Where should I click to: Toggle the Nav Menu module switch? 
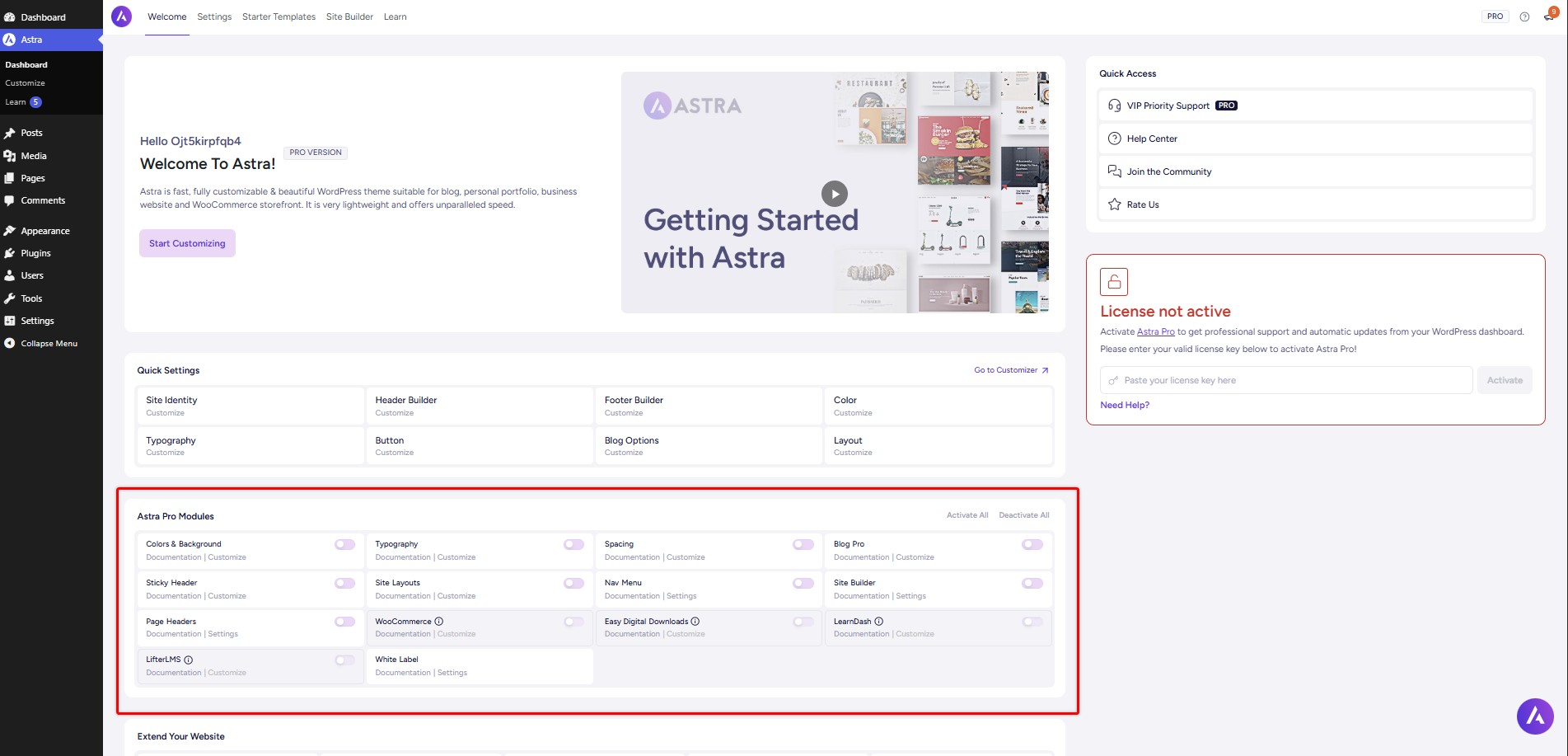pyautogui.click(x=803, y=583)
